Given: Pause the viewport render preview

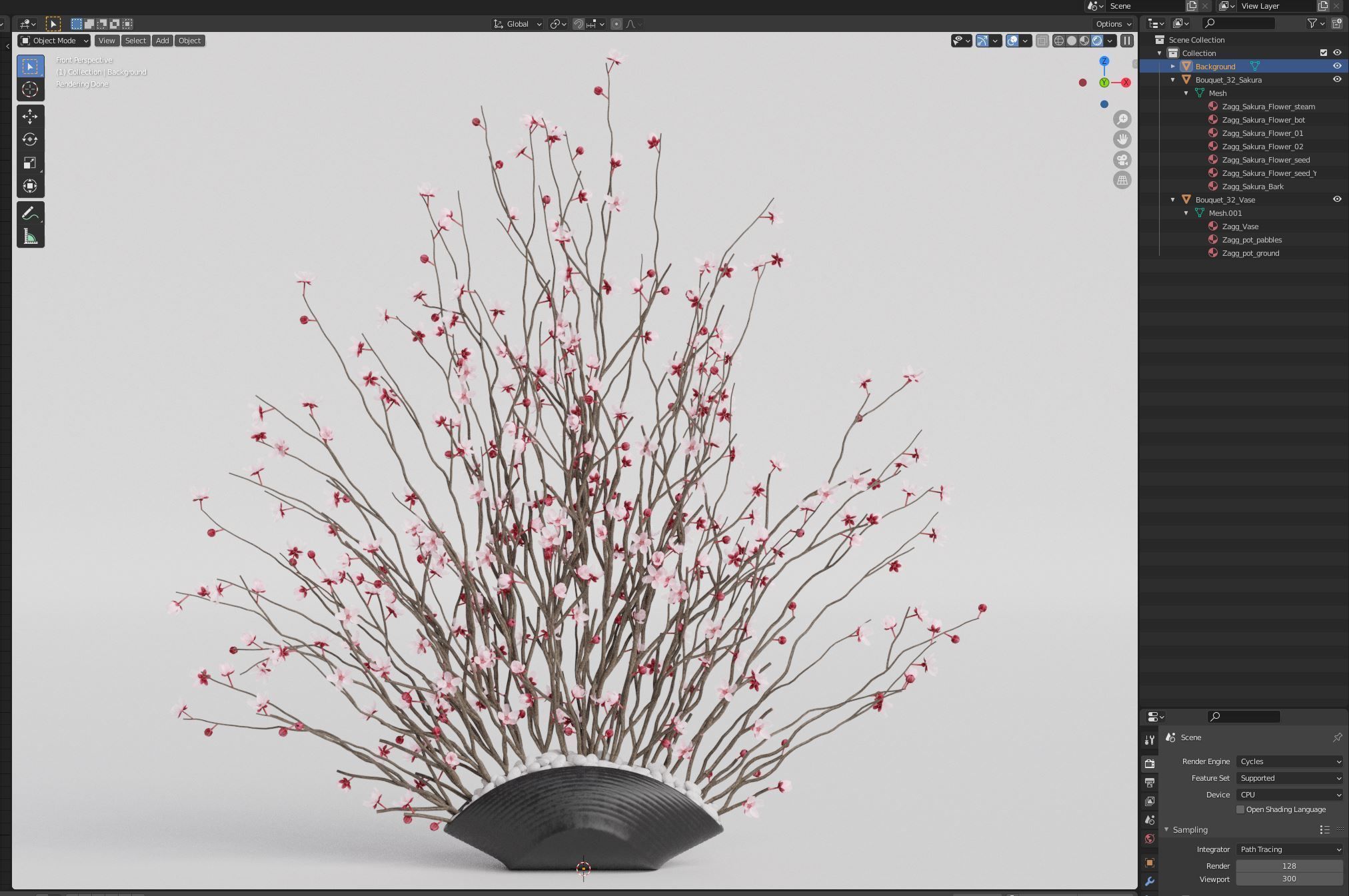Looking at the screenshot, I should coord(1127,41).
